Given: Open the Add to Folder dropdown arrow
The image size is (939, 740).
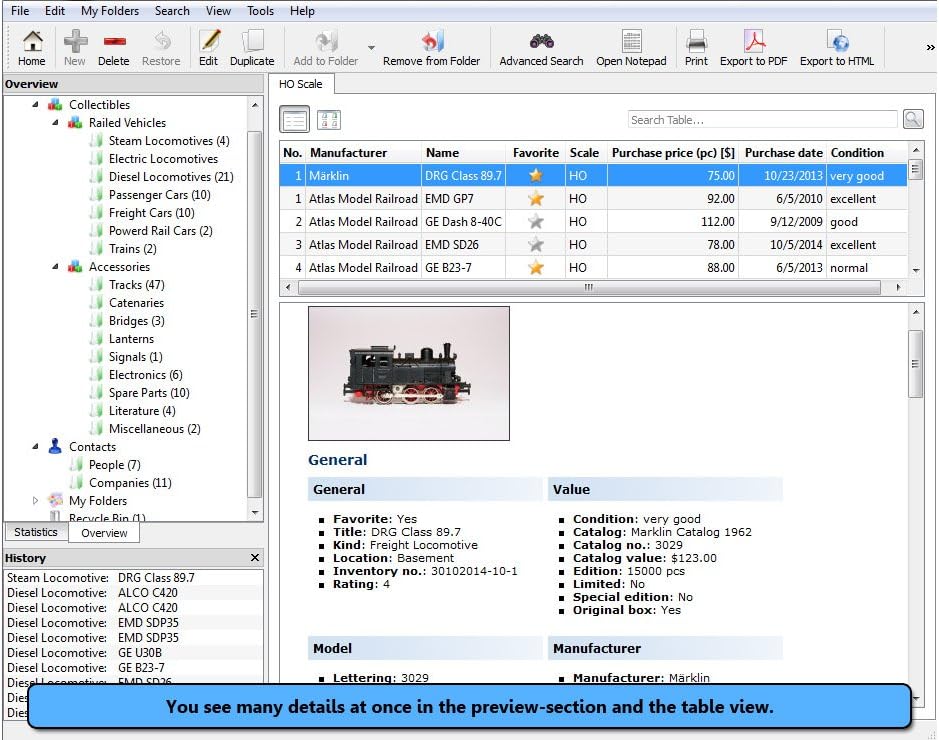Looking at the screenshot, I should click(x=371, y=48).
